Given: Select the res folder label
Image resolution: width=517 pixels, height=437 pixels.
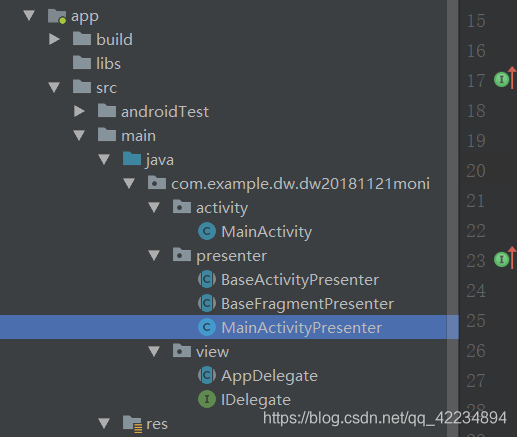Looking at the screenshot, I should 157,424.
